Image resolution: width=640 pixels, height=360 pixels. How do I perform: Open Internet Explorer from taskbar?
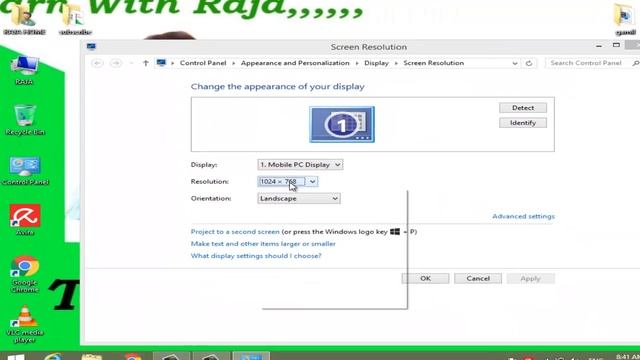(x=53, y=357)
